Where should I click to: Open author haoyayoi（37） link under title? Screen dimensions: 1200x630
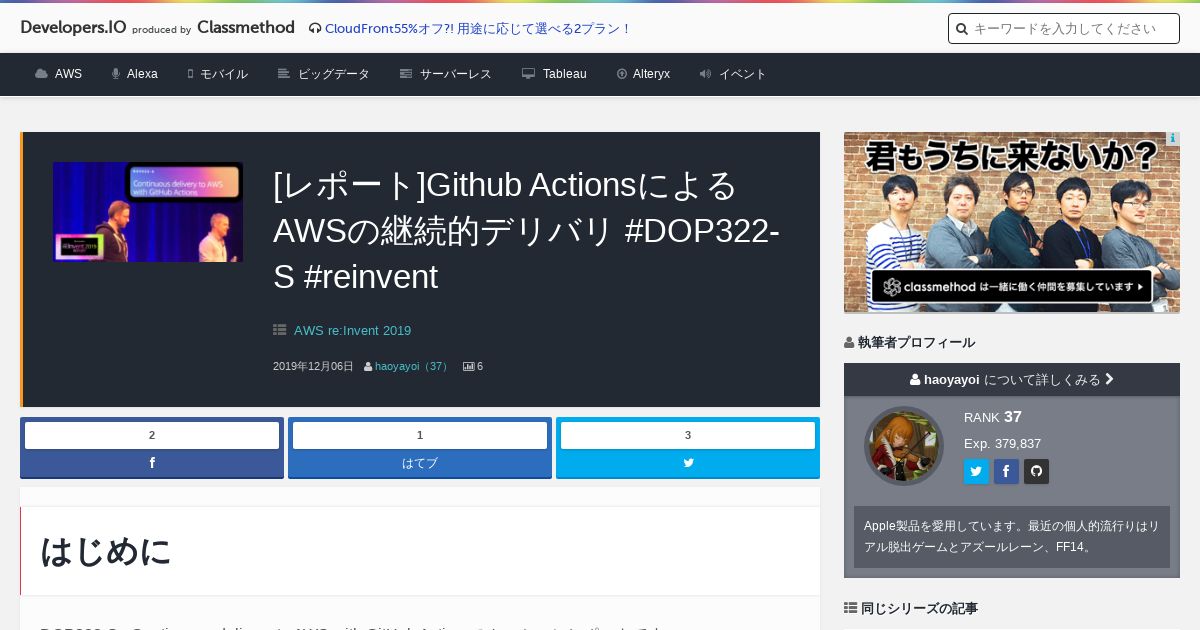tap(413, 367)
